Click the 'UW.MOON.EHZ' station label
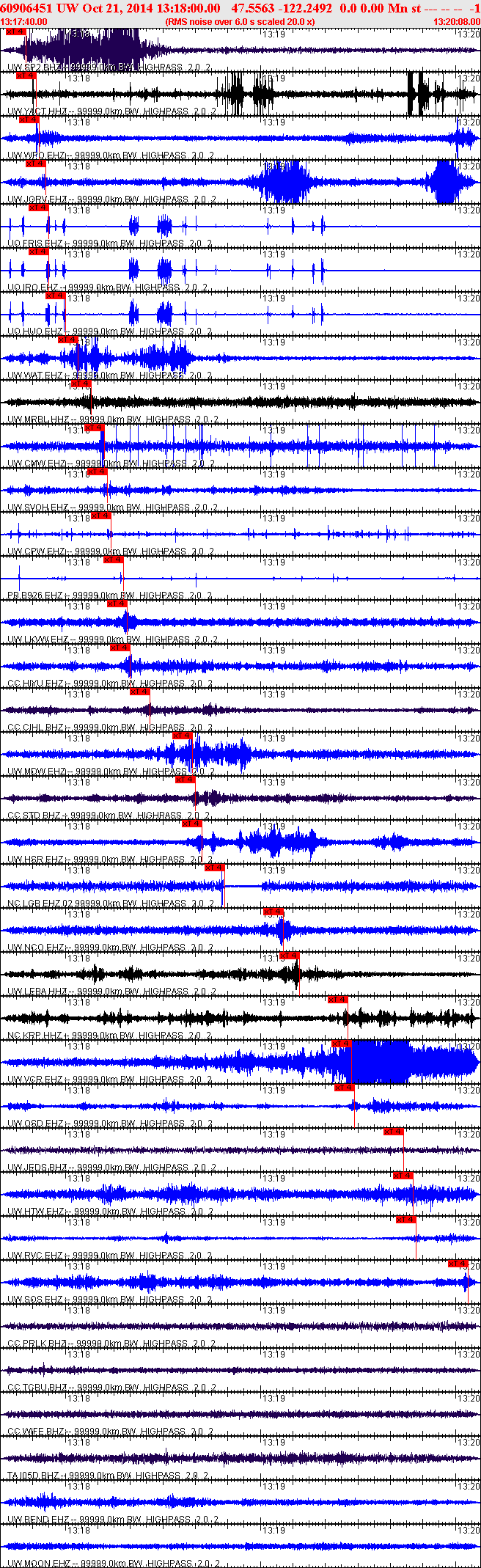The height and width of the screenshot is (1568, 481). [x=40, y=1564]
